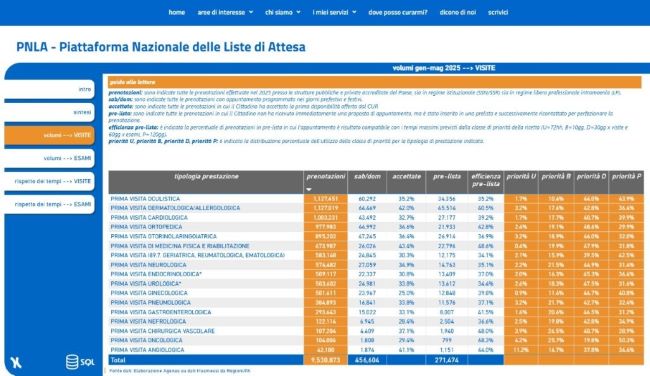
Task: Open the home menu item
Action: (177, 12)
